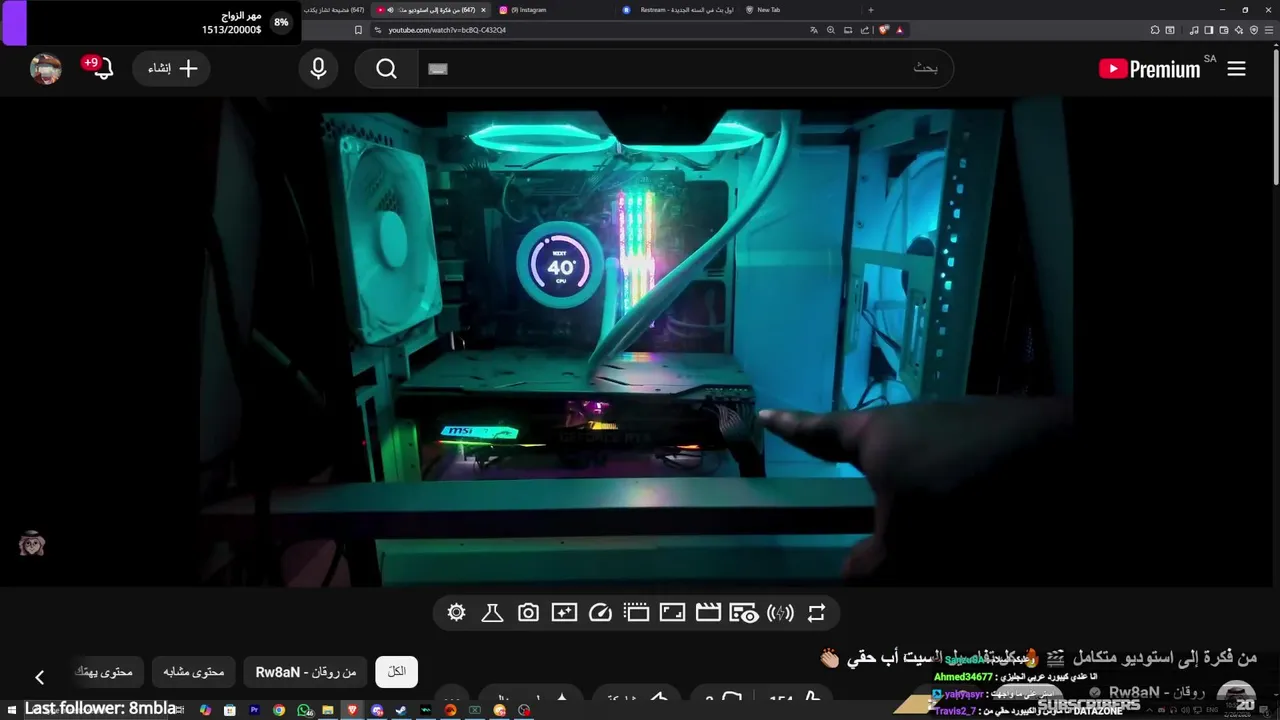Open the enhancer settings gear icon
Viewport: 1280px width, 720px height.
(x=457, y=613)
